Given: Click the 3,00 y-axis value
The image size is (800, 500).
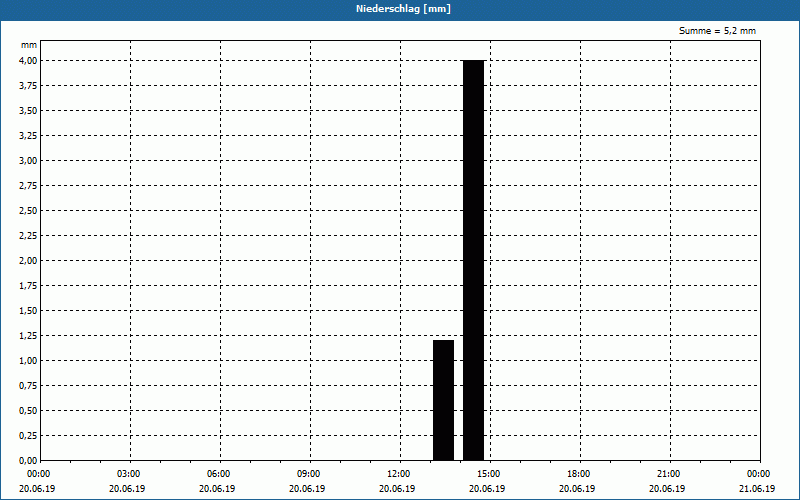Looking at the screenshot, I should point(28,161).
